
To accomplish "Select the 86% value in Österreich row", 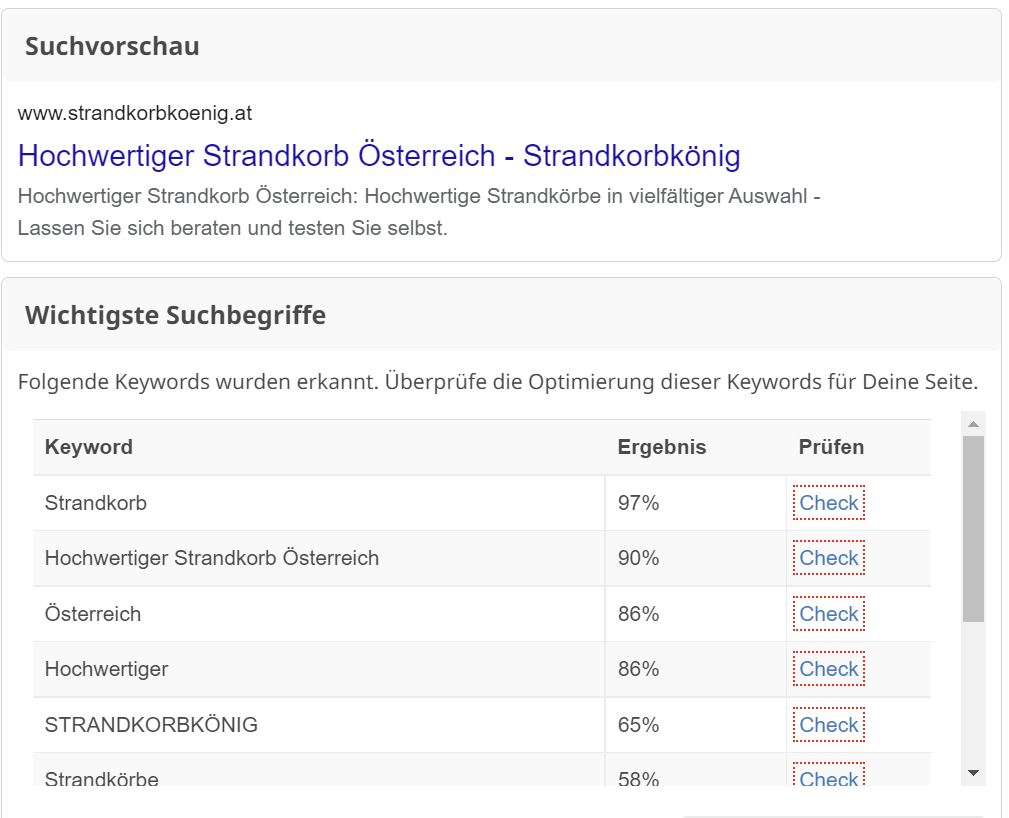I will coord(638,614).
